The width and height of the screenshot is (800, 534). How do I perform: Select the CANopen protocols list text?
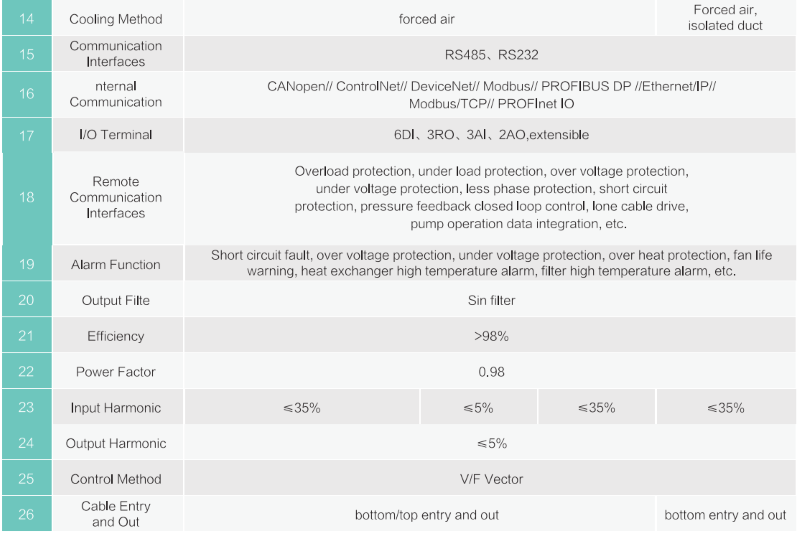coord(491,95)
